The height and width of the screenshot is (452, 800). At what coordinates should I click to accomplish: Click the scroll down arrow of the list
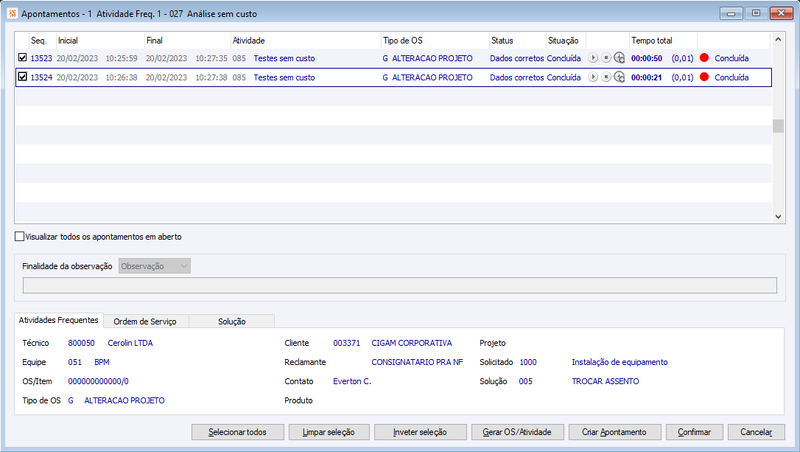point(778,216)
